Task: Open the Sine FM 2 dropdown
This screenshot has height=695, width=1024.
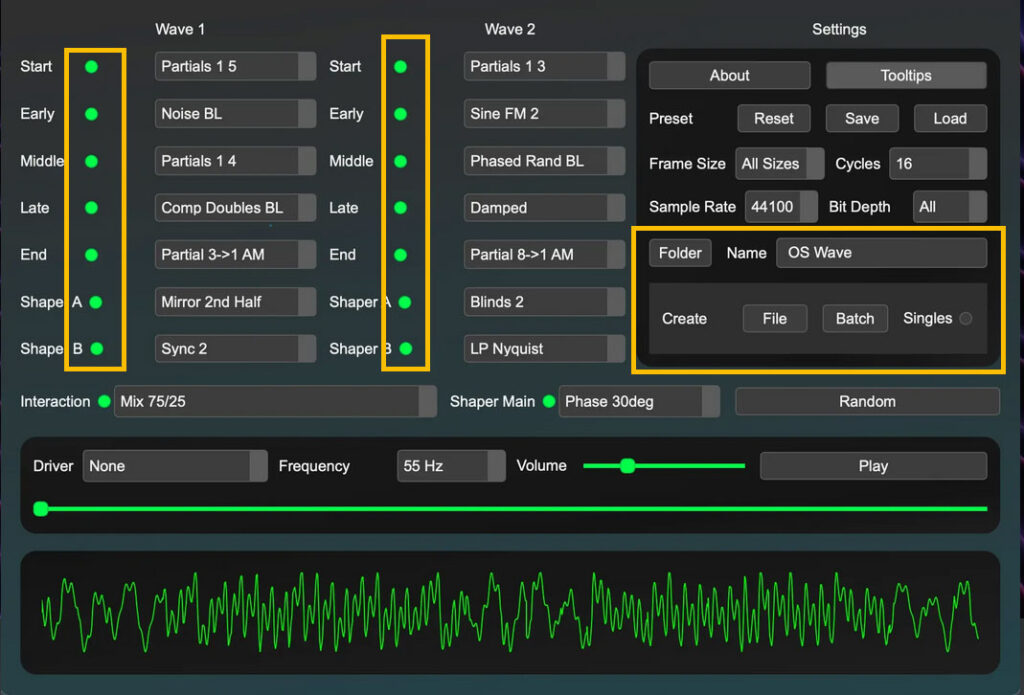Action: 544,113
